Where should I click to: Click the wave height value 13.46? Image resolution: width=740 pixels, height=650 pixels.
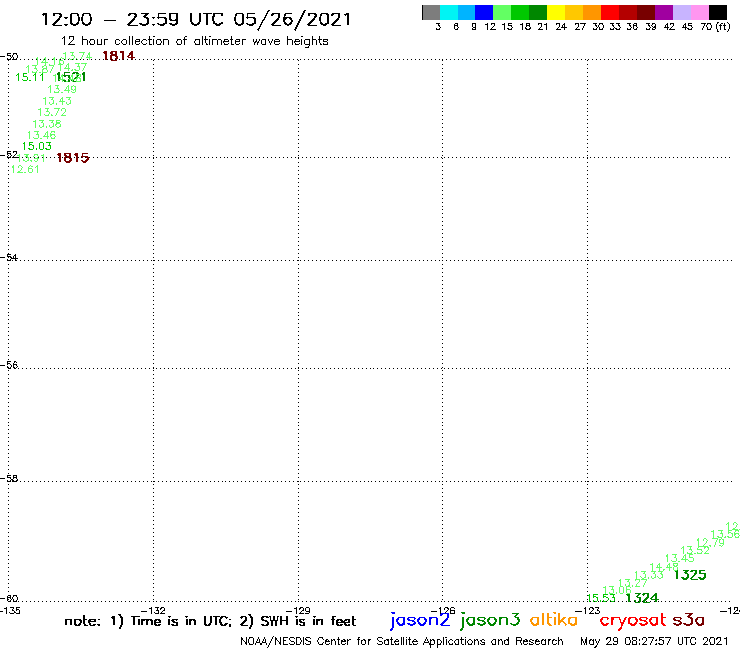[42, 135]
